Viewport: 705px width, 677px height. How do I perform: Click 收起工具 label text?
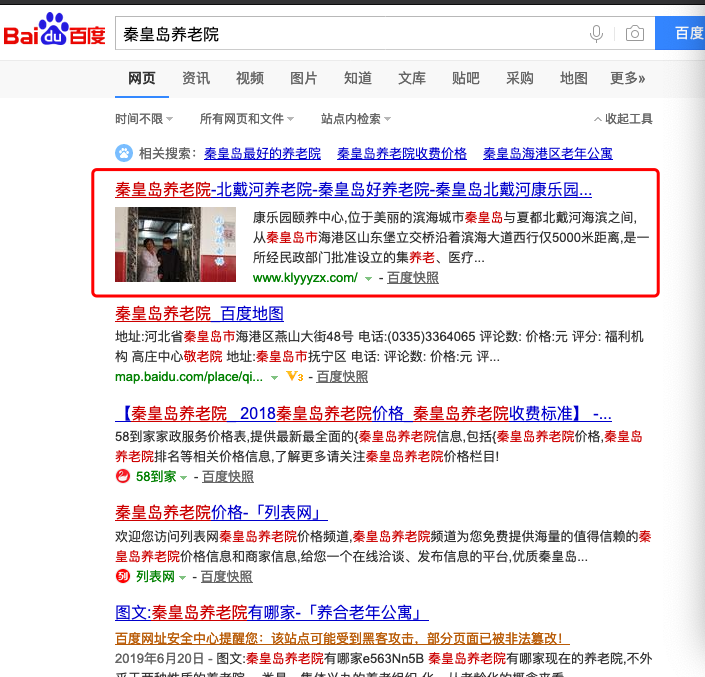[629, 119]
